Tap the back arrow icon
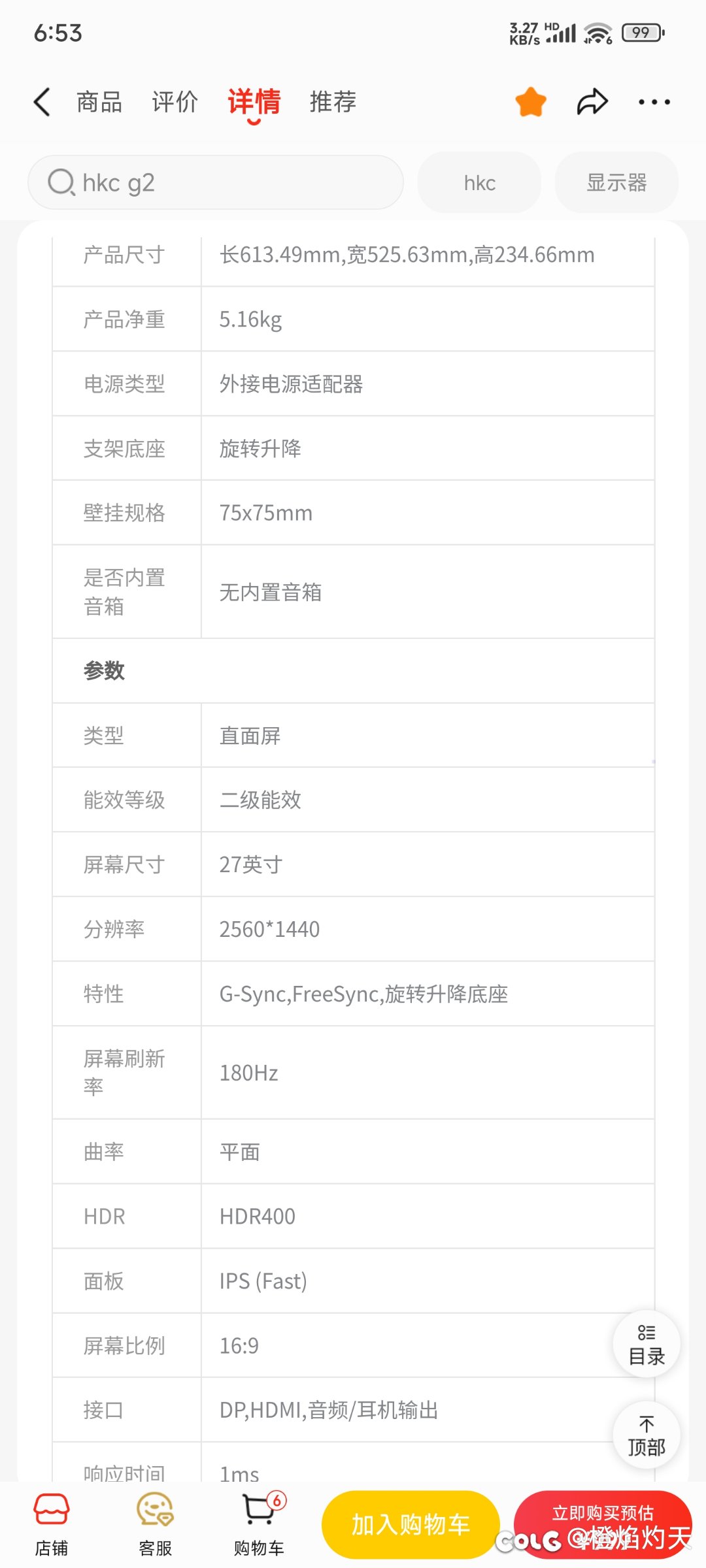Image resolution: width=706 pixels, height=1568 pixels. click(x=42, y=102)
